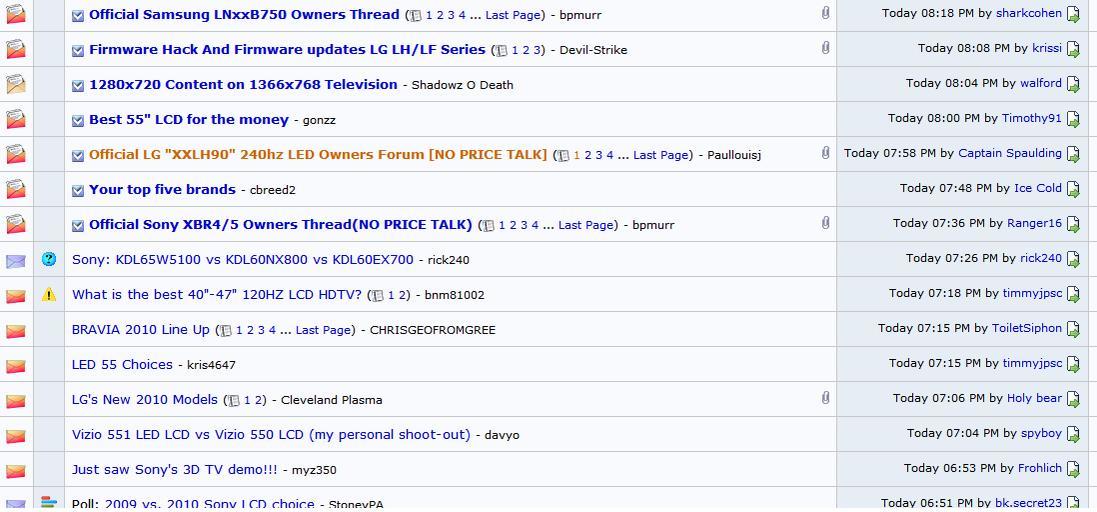Click last-post icon next to Ranger16
Screen dimensions: 1097x512
tap(1073, 224)
